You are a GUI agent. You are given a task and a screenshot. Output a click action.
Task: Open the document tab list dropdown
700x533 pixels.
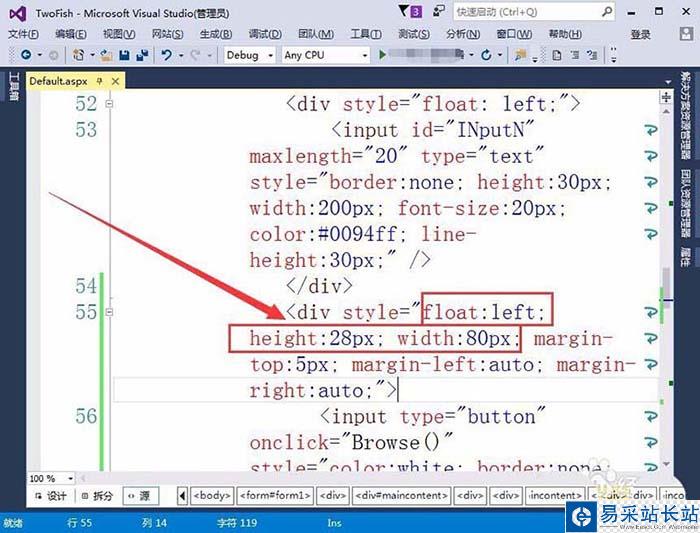click(668, 82)
